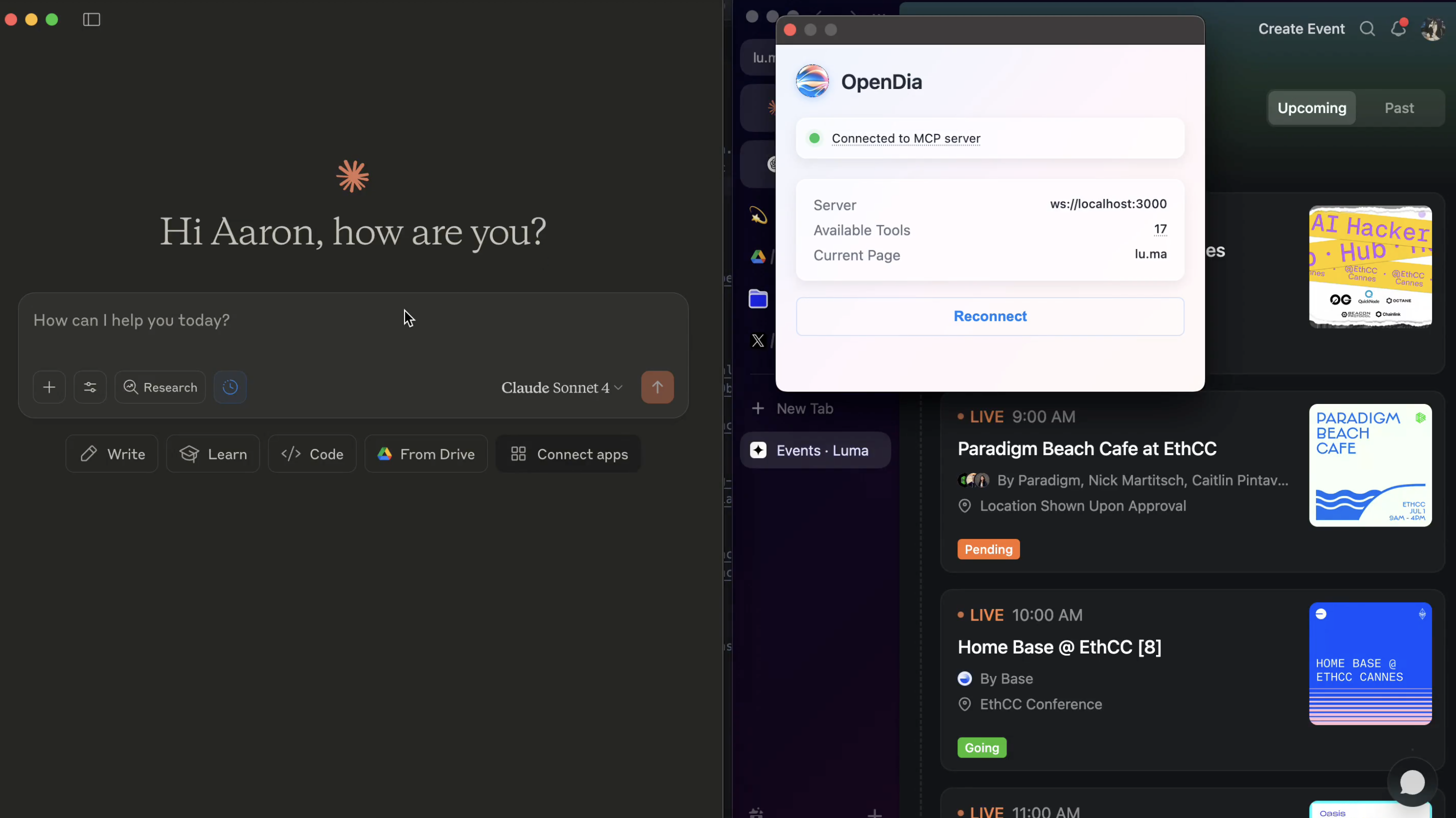Click the Current Page lu.ma value
The height and width of the screenshot is (818, 1456).
pos(1151,254)
